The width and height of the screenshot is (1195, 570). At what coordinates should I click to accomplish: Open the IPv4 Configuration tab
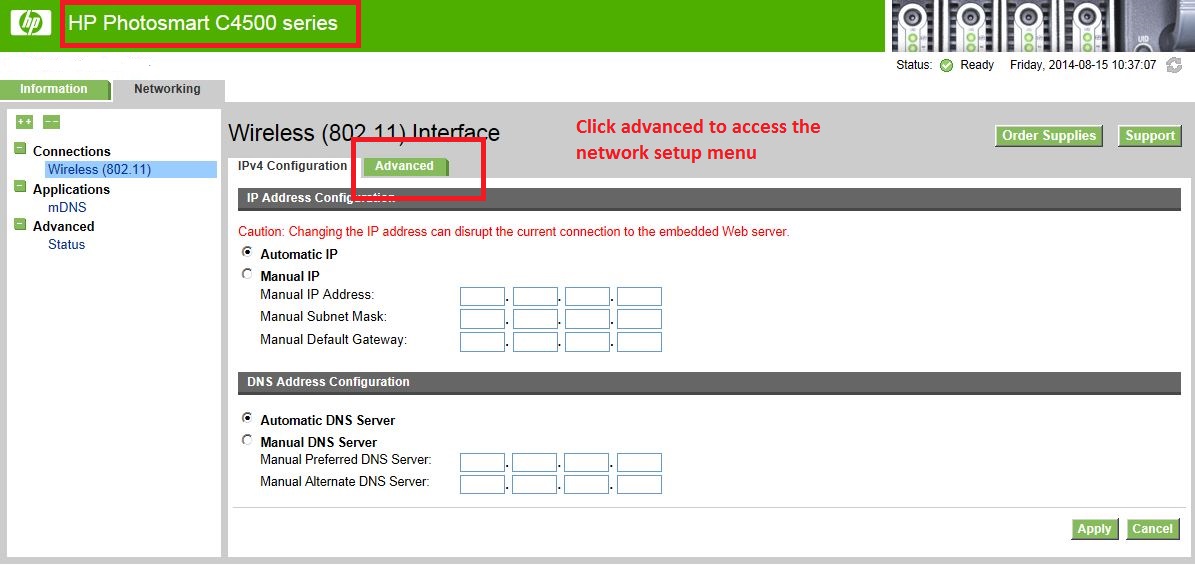(x=293, y=166)
